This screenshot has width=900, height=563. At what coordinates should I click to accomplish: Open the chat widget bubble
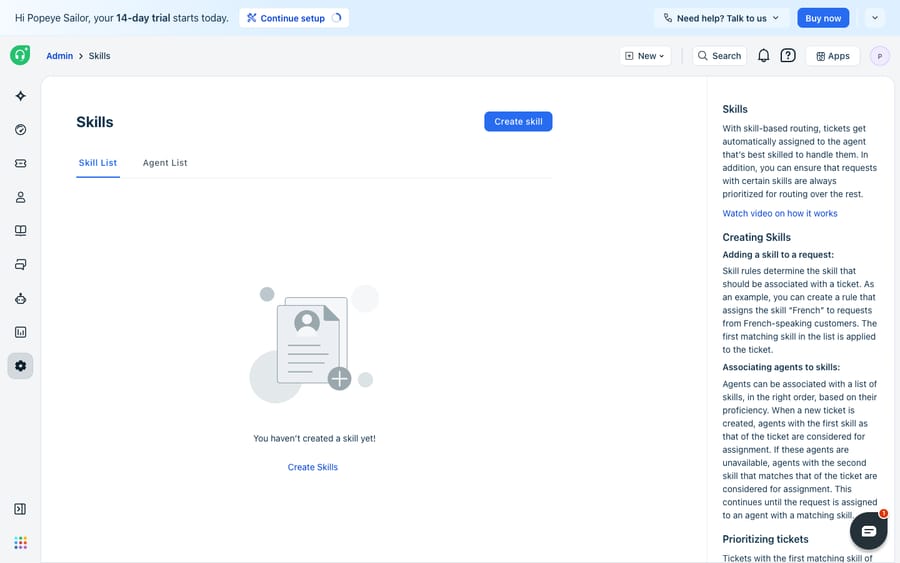pos(868,531)
